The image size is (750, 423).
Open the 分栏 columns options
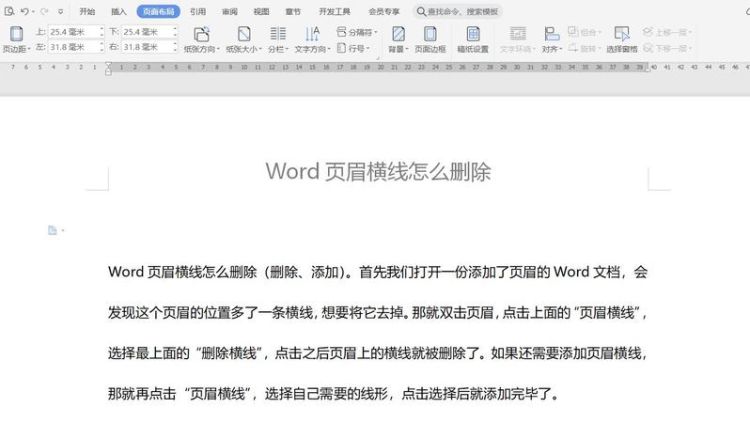point(278,39)
